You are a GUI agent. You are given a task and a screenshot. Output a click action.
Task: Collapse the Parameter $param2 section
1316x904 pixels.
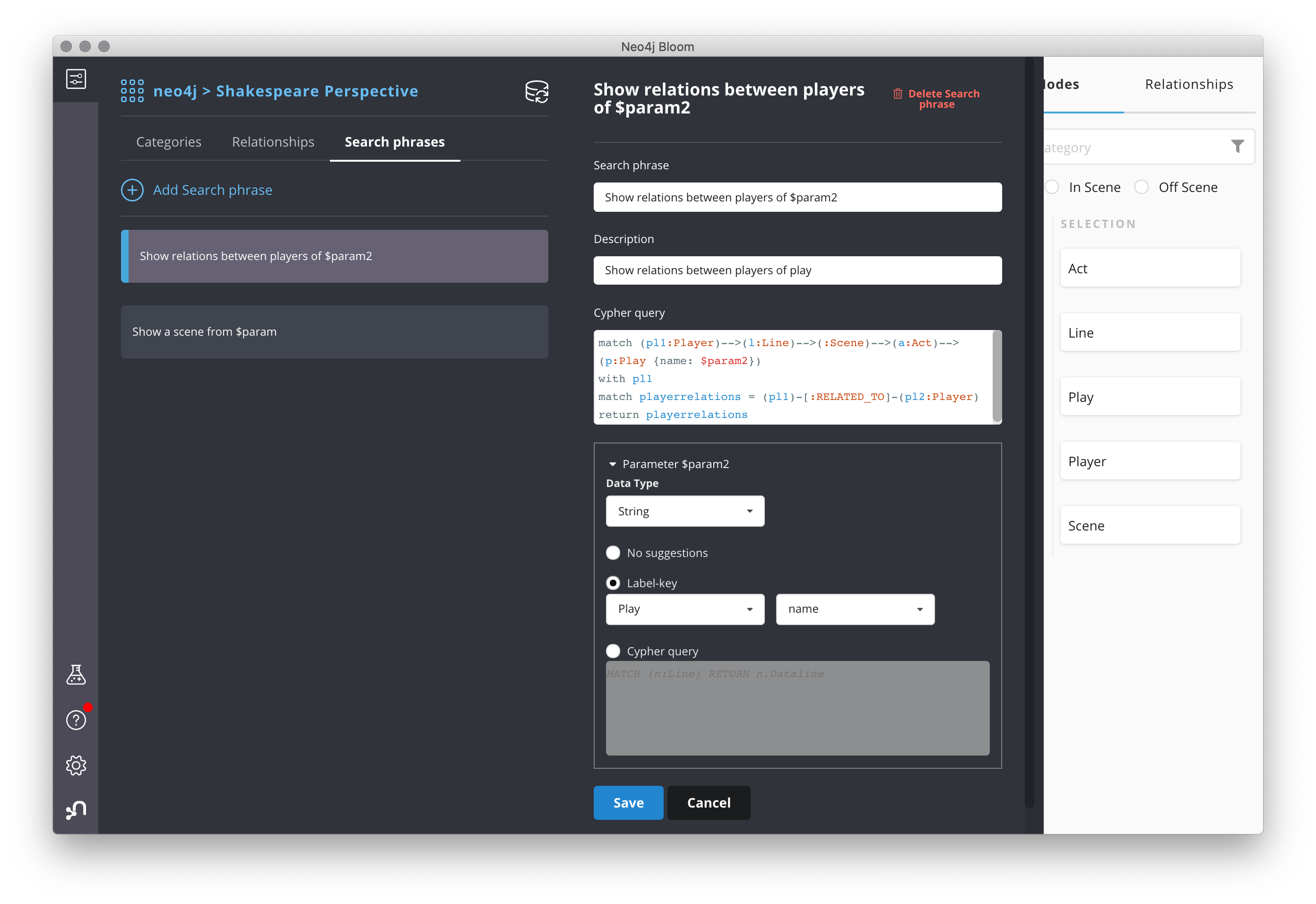click(612, 464)
